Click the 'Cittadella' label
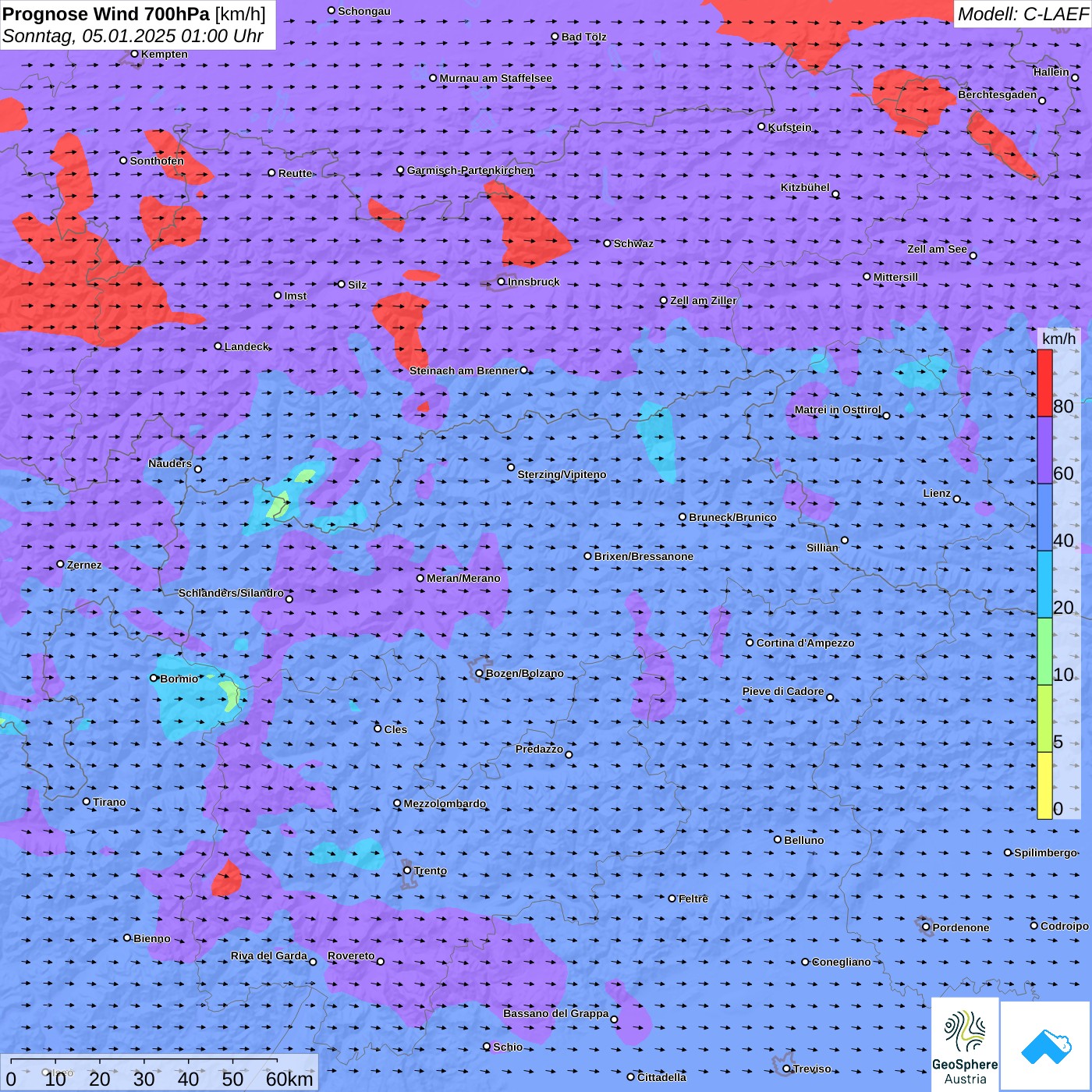The image size is (1092, 1092). tap(661, 1077)
